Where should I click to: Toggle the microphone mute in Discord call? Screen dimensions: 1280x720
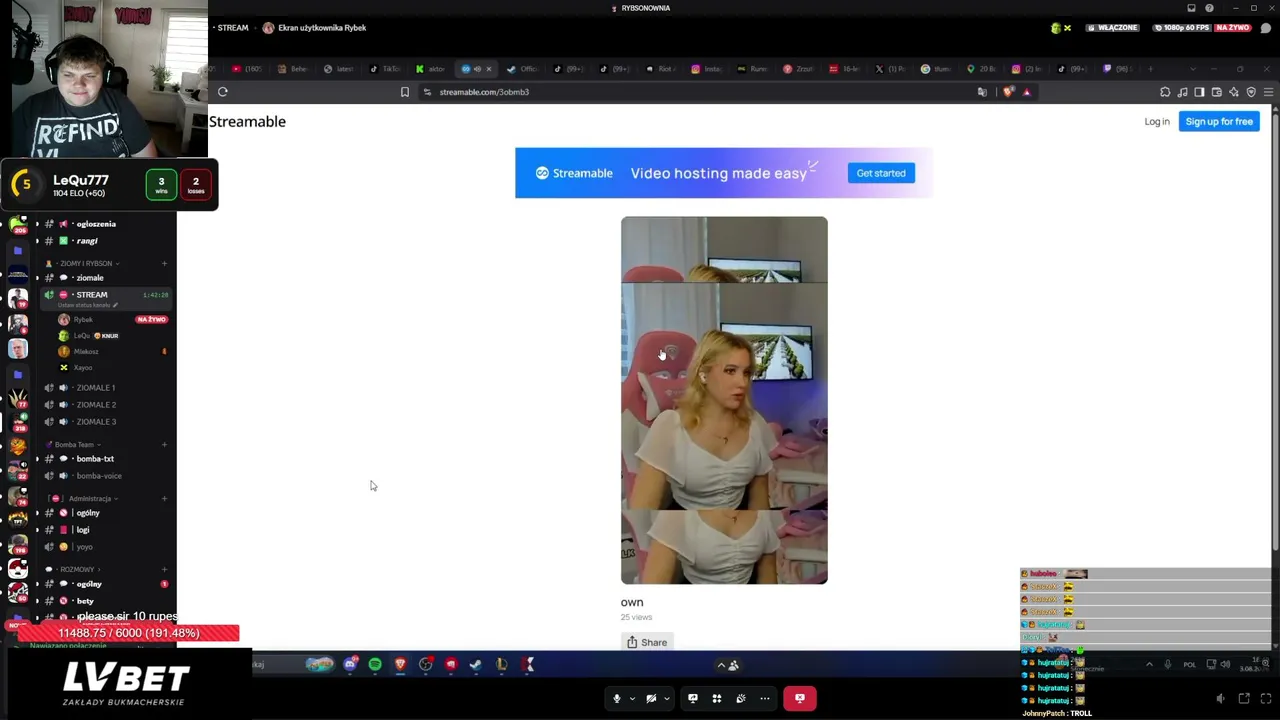[617, 698]
